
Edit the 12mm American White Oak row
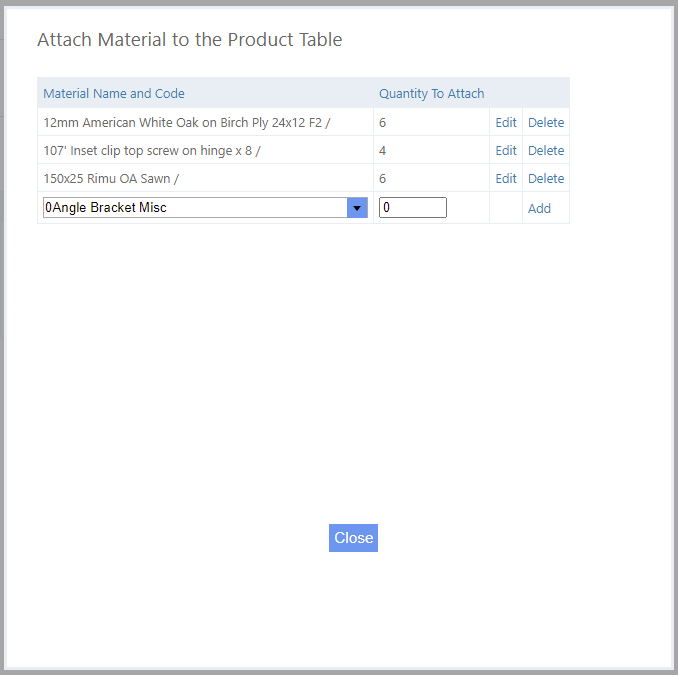[x=506, y=122]
